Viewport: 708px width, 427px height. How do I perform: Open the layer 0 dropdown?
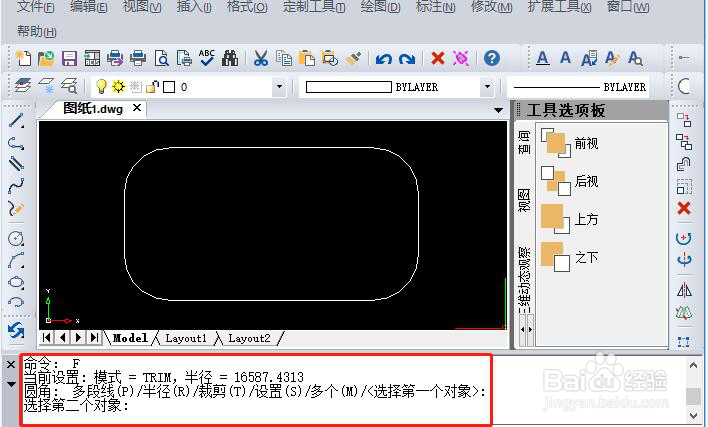279,86
